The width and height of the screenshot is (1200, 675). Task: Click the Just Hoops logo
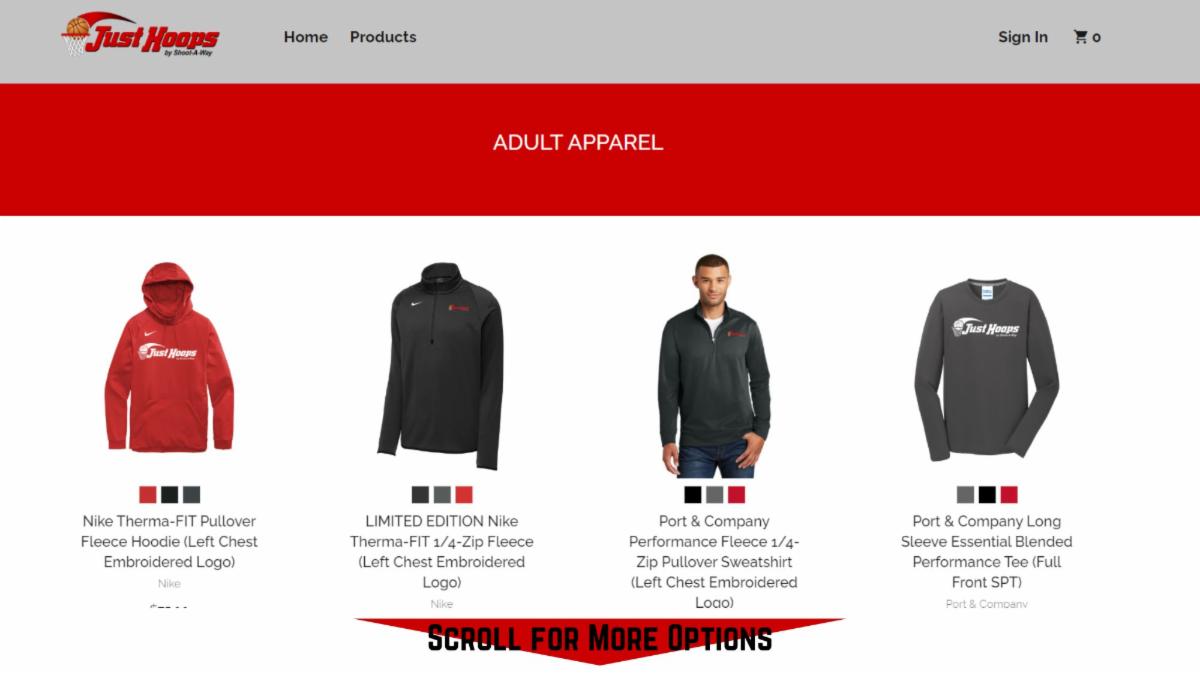point(140,36)
